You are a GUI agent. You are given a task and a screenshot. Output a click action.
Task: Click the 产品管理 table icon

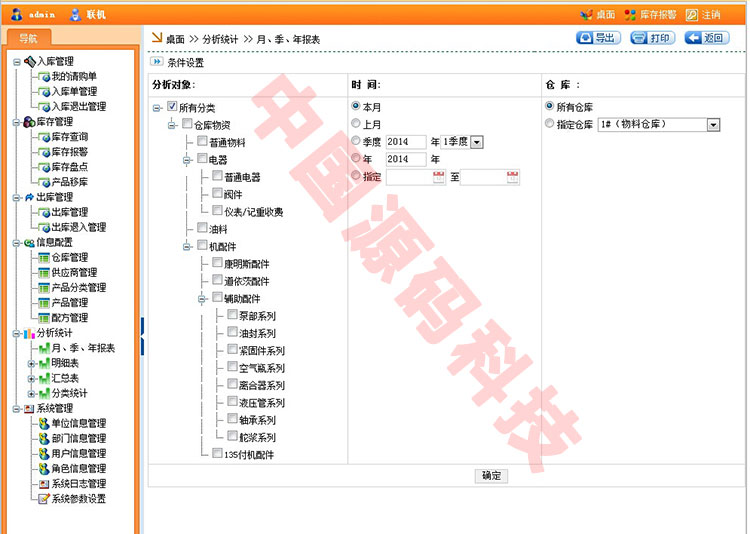pyautogui.click(x=44, y=303)
